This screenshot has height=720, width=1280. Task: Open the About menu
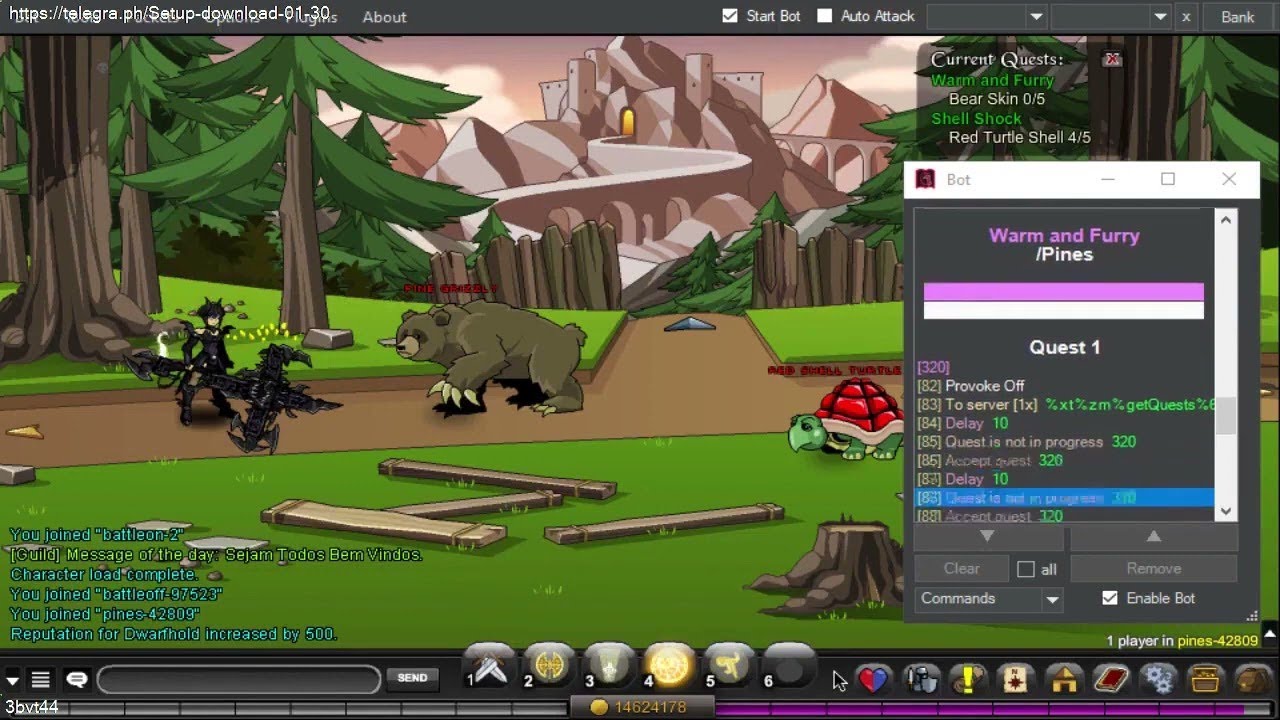pos(384,17)
